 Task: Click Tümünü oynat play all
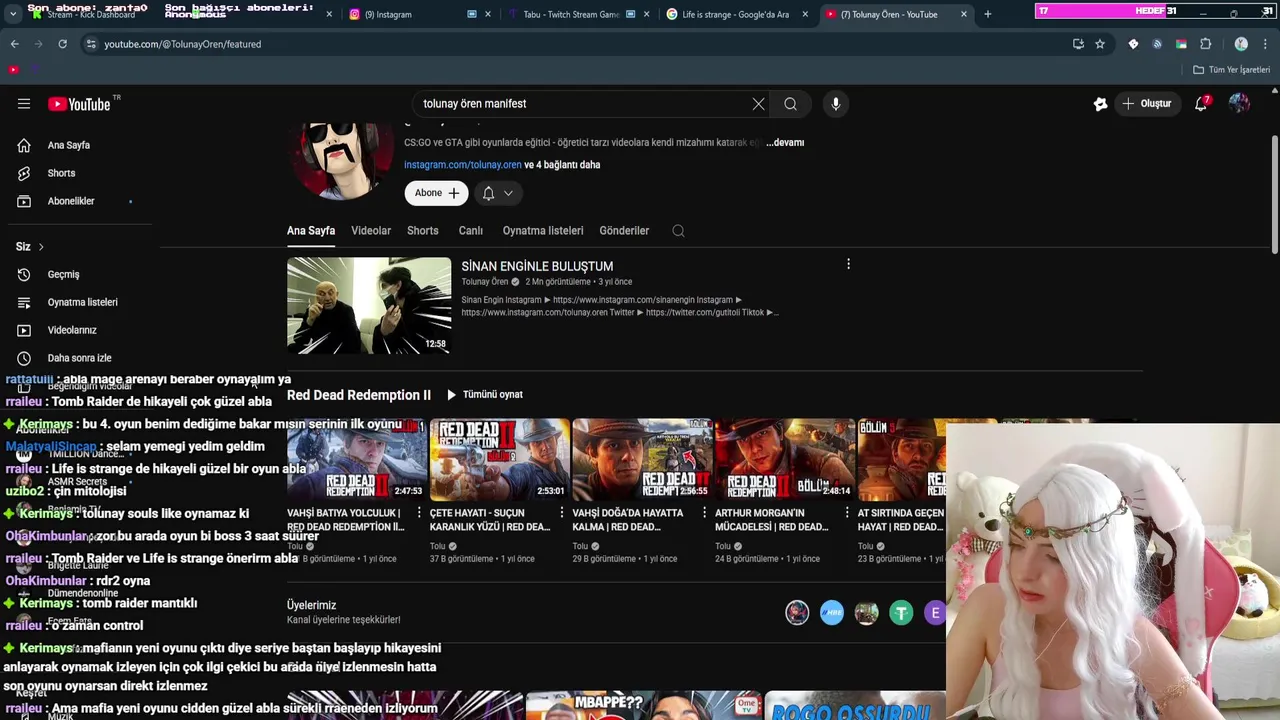(485, 395)
